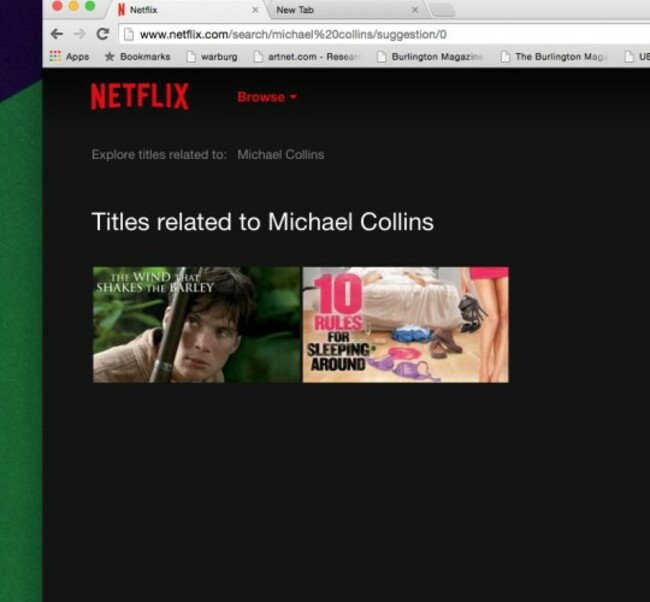650x602 pixels.
Task: Open the Apps grid shortcut
Action: coord(69,56)
